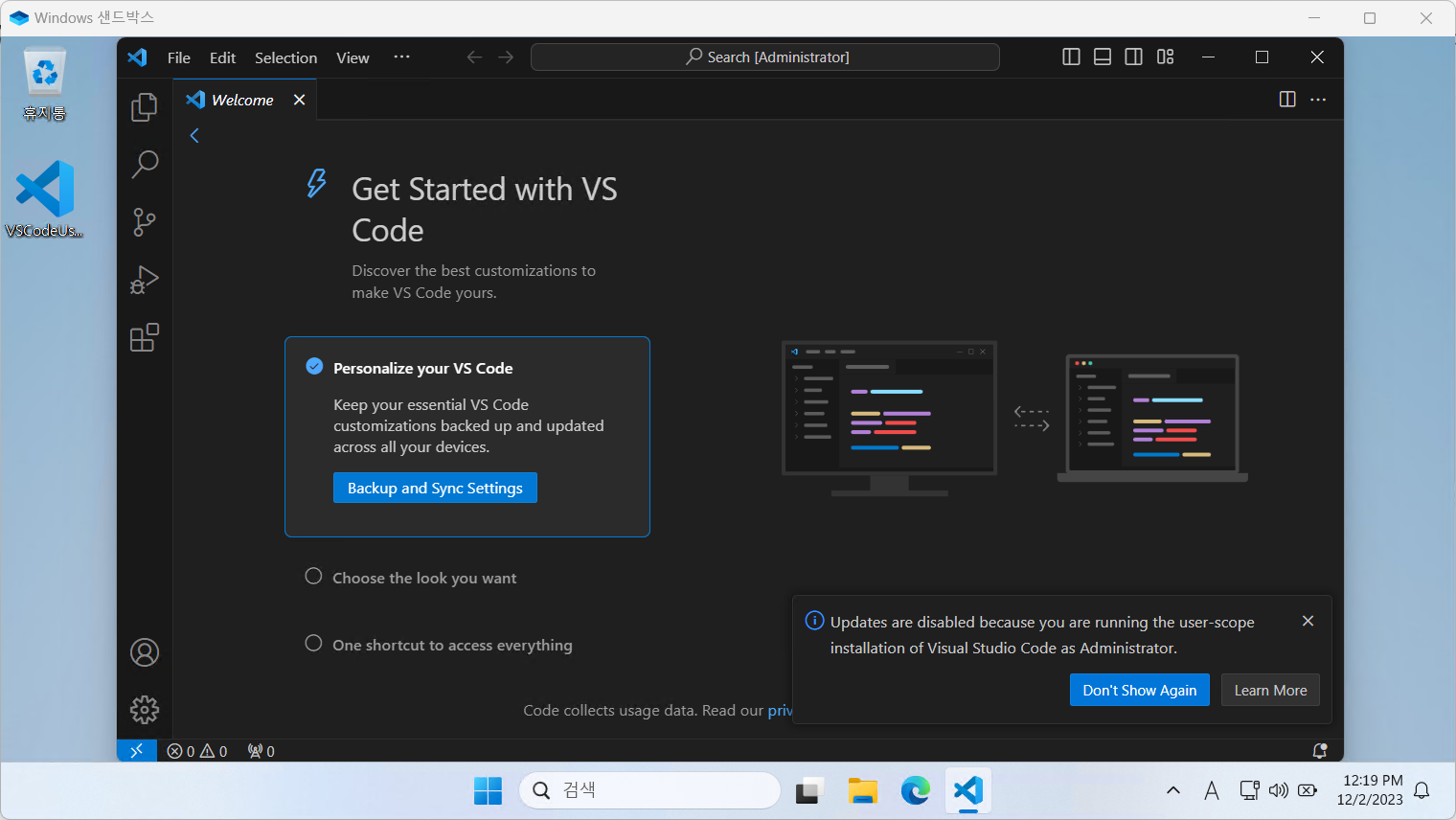The width and height of the screenshot is (1456, 820).
Task: Click the sync settings illustration
Action: click(1014, 419)
